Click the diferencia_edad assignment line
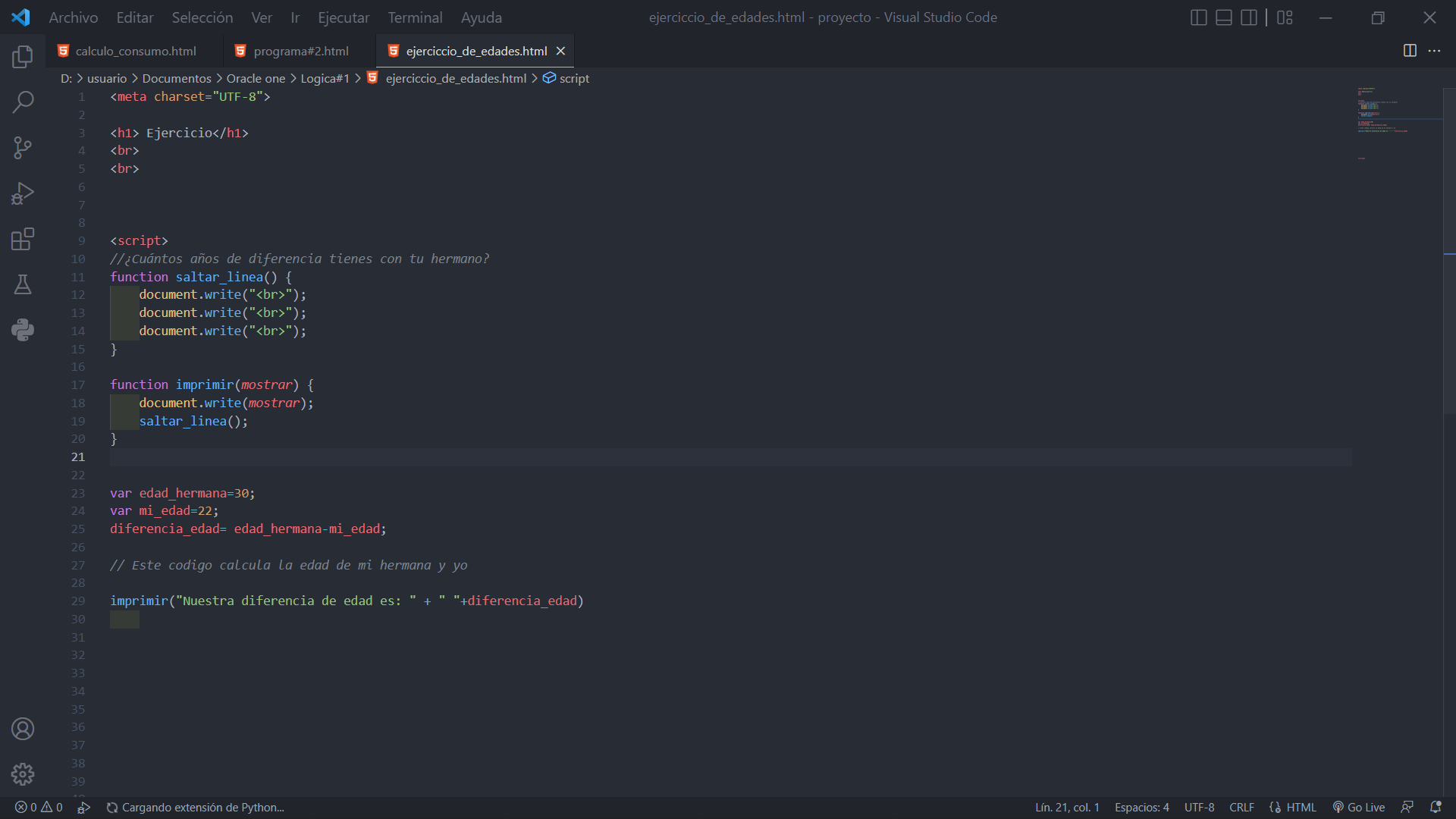The width and height of the screenshot is (1456, 819). click(248, 529)
